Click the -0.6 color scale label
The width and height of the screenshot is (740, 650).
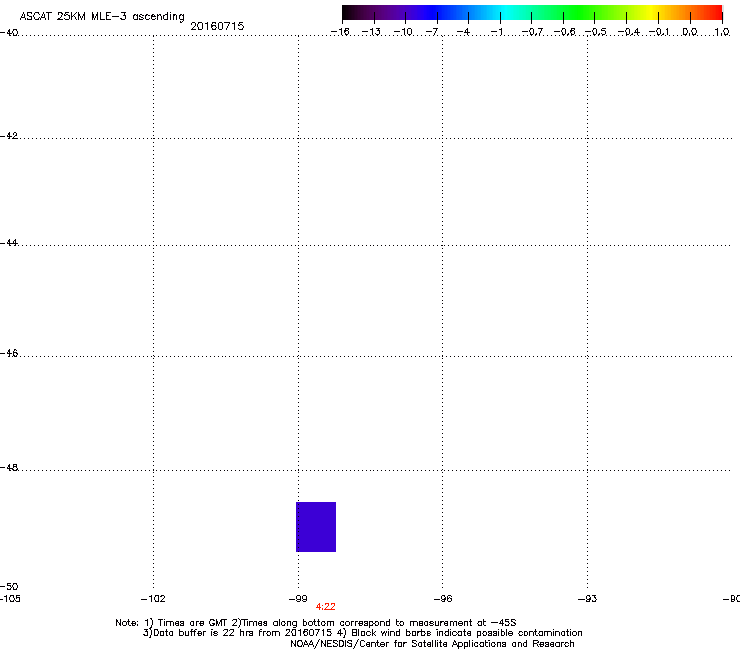pos(564,32)
